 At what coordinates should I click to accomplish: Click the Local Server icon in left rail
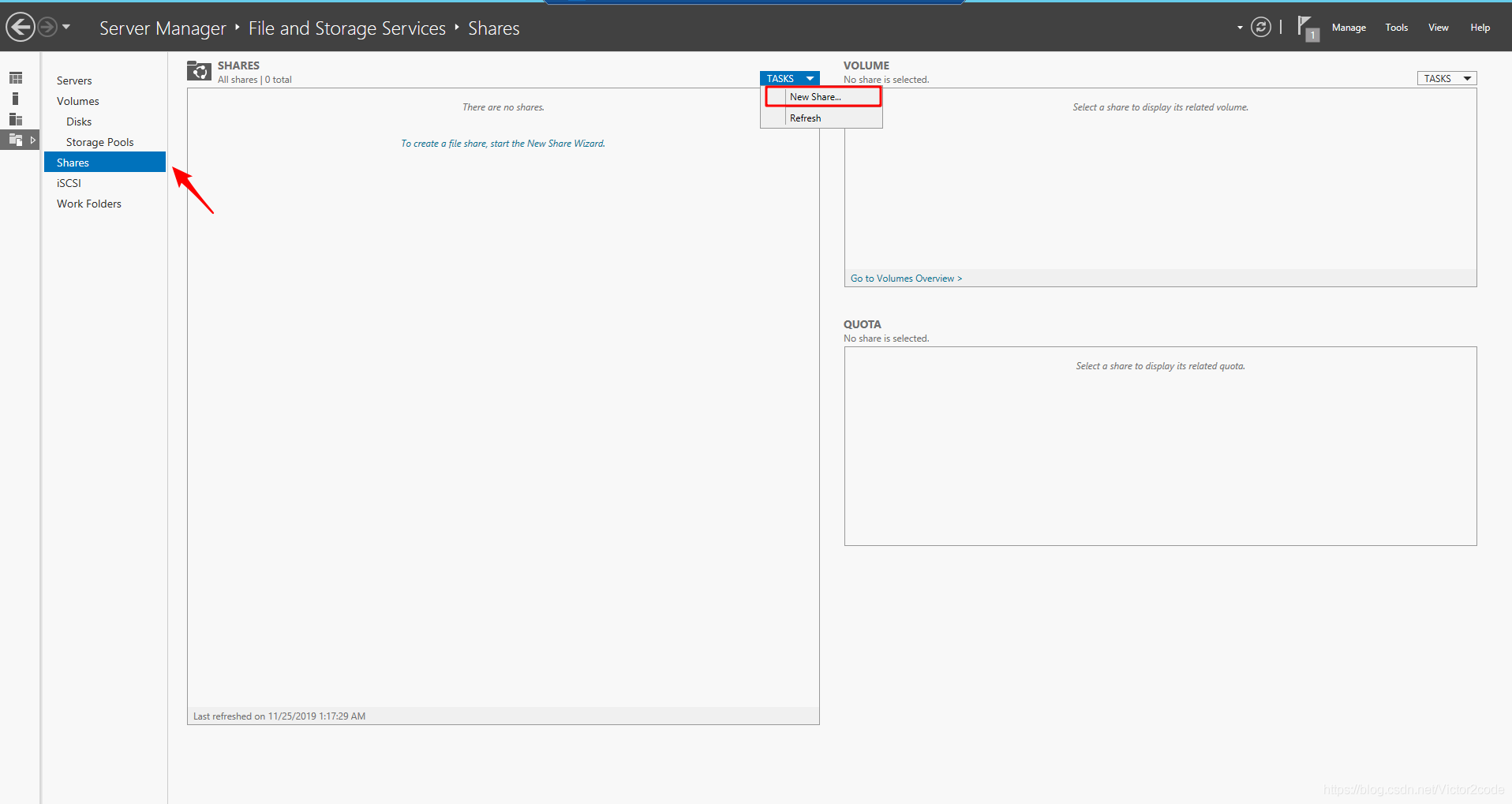tap(16, 99)
